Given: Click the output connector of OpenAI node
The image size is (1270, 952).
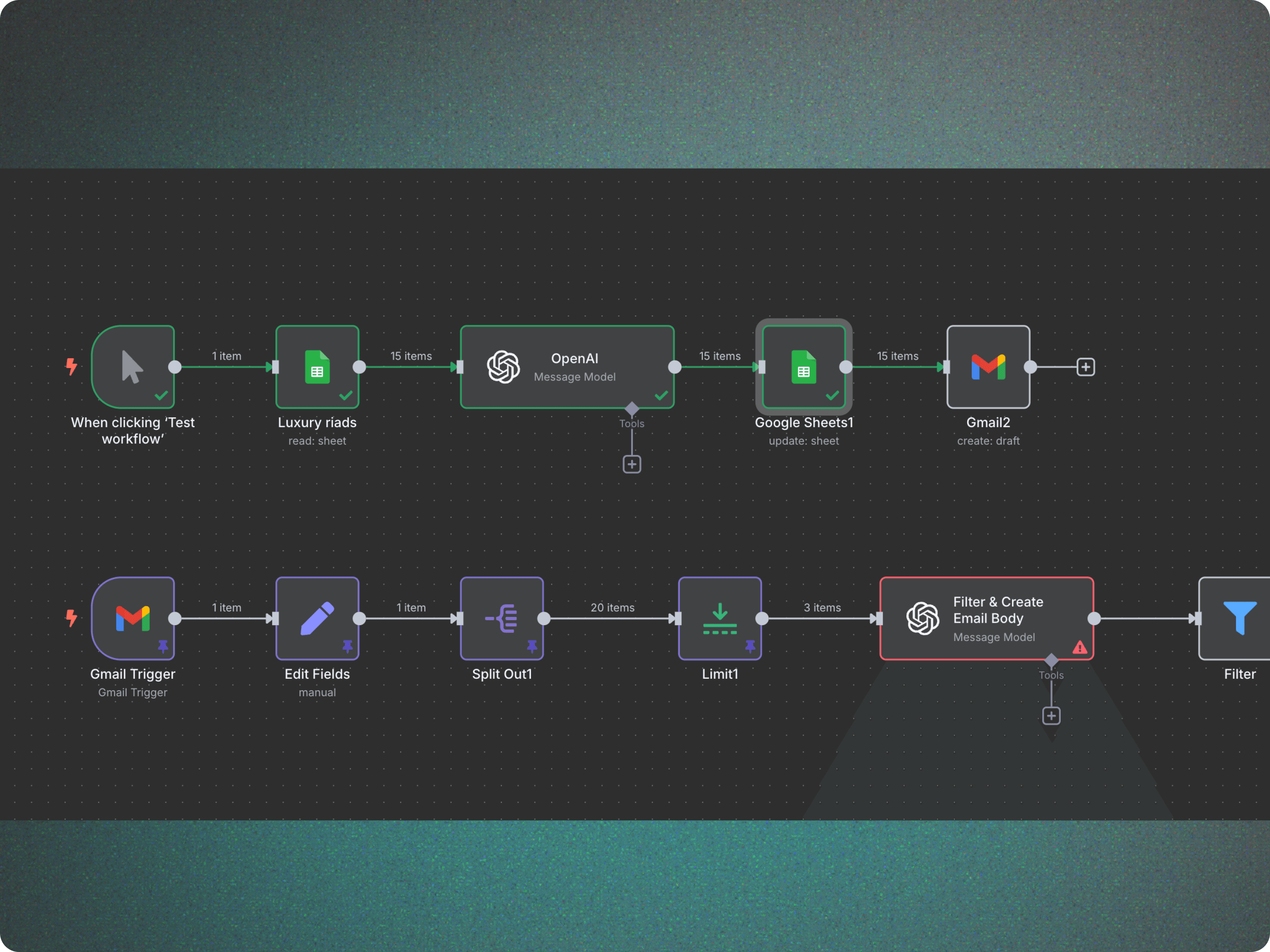Looking at the screenshot, I should pyautogui.click(x=675, y=367).
